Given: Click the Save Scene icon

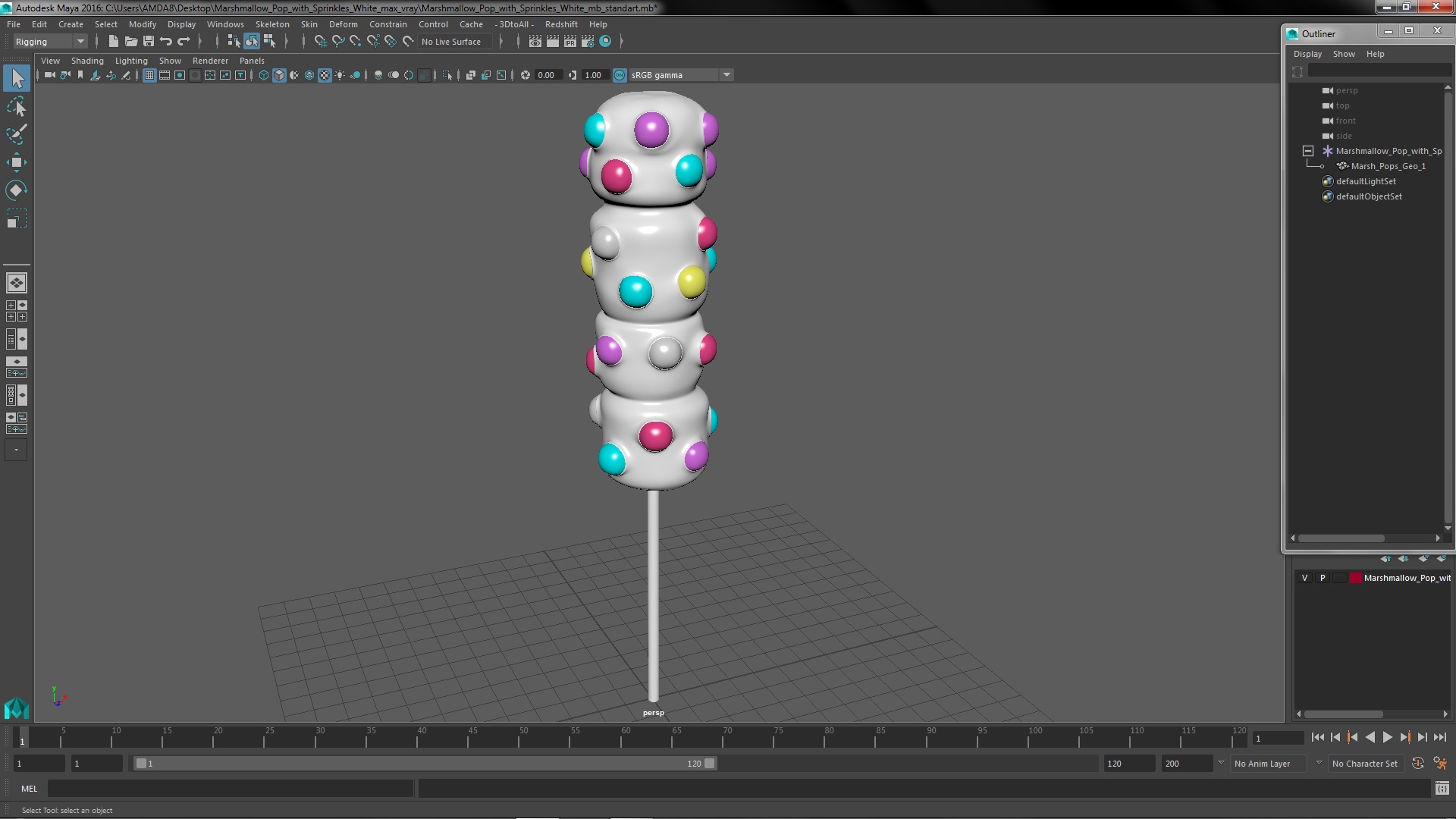Looking at the screenshot, I should [x=149, y=42].
